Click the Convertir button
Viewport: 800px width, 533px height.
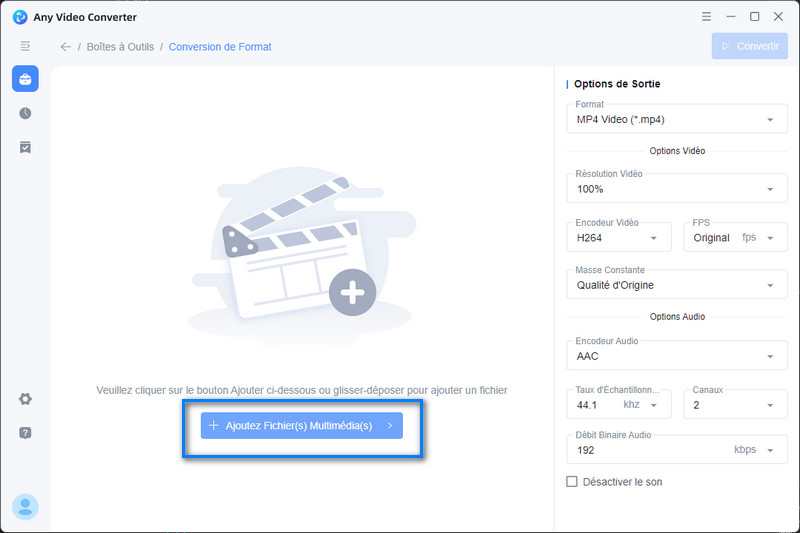click(749, 46)
